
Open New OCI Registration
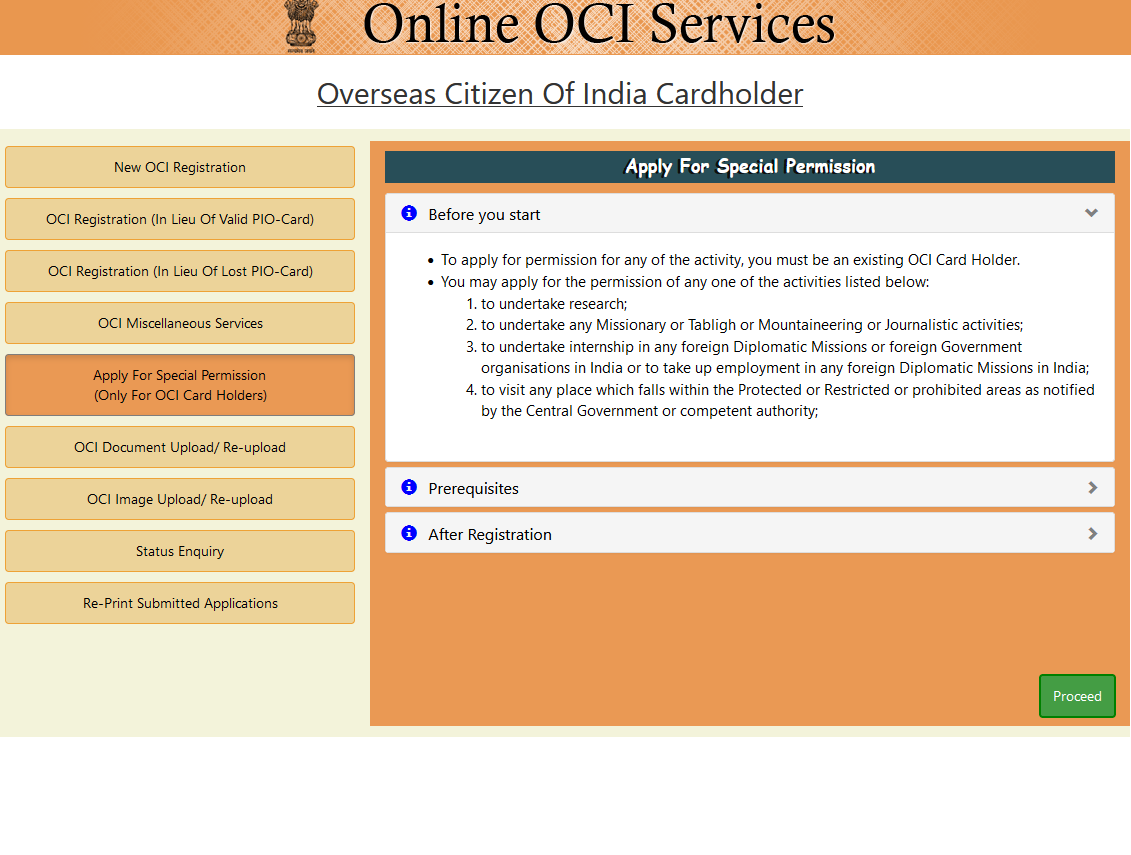(x=180, y=167)
